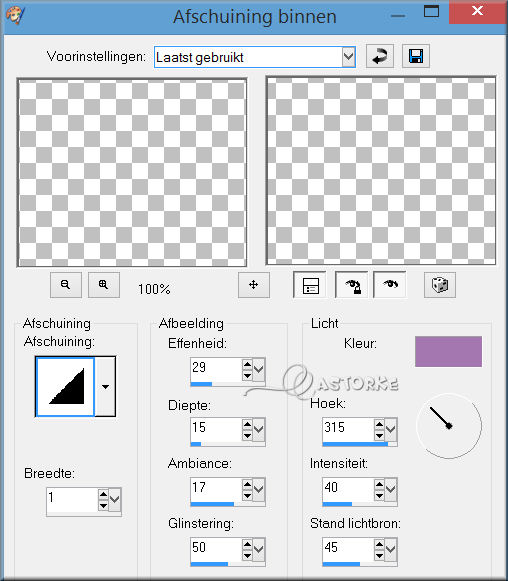Select the bevel shape thumbnail

click(66, 386)
